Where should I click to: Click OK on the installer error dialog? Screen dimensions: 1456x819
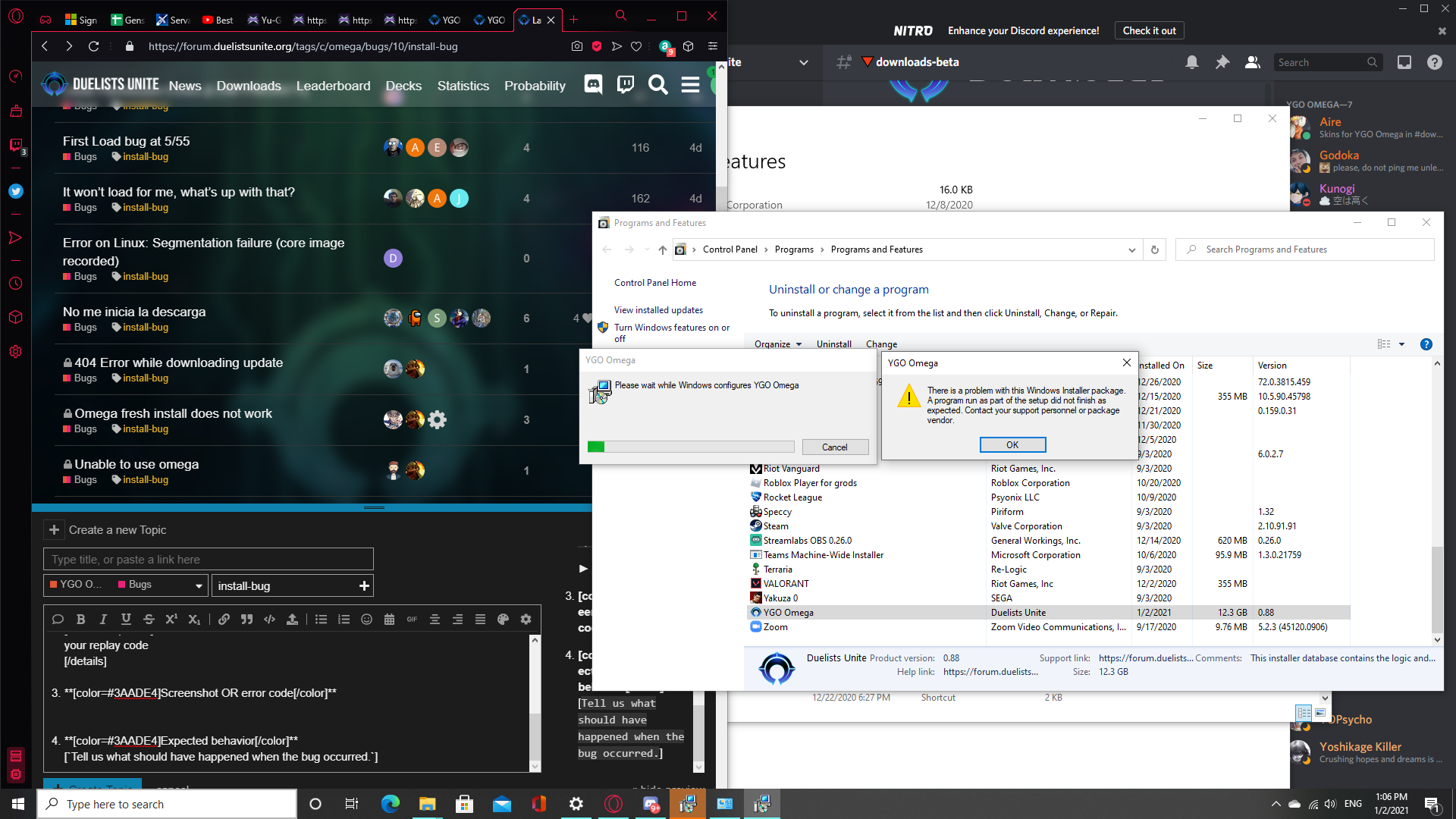(1012, 445)
